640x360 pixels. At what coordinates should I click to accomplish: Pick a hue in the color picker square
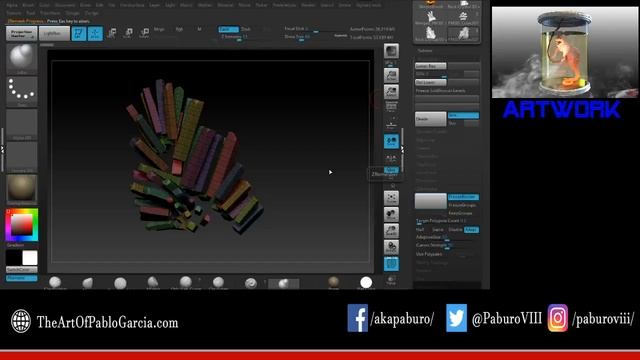22,225
